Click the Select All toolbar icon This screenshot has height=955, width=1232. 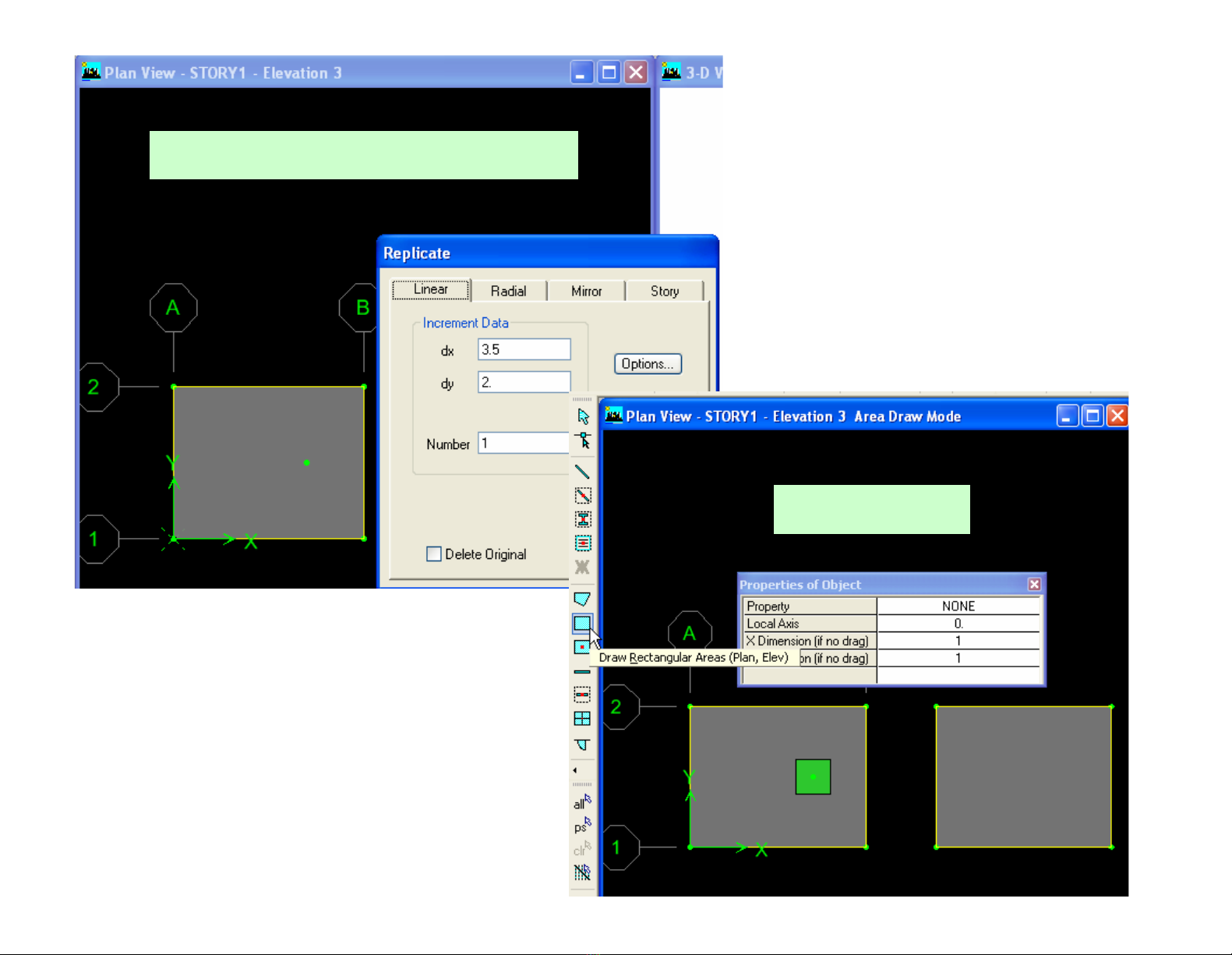(582, 802)
